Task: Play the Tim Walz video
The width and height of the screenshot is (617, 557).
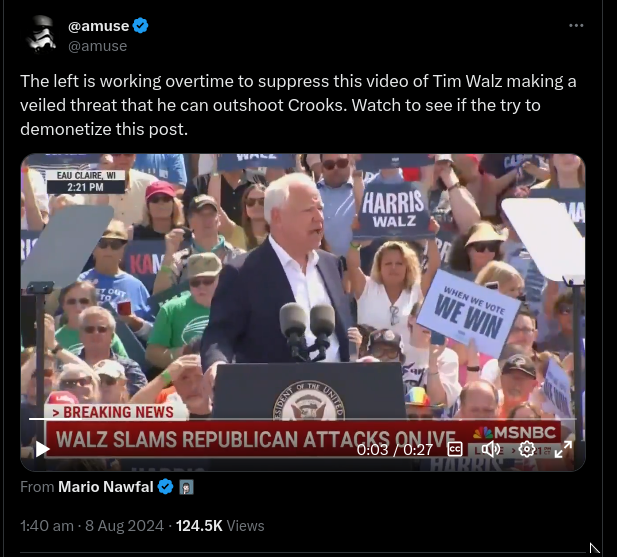Action: [x=42, y=449]
